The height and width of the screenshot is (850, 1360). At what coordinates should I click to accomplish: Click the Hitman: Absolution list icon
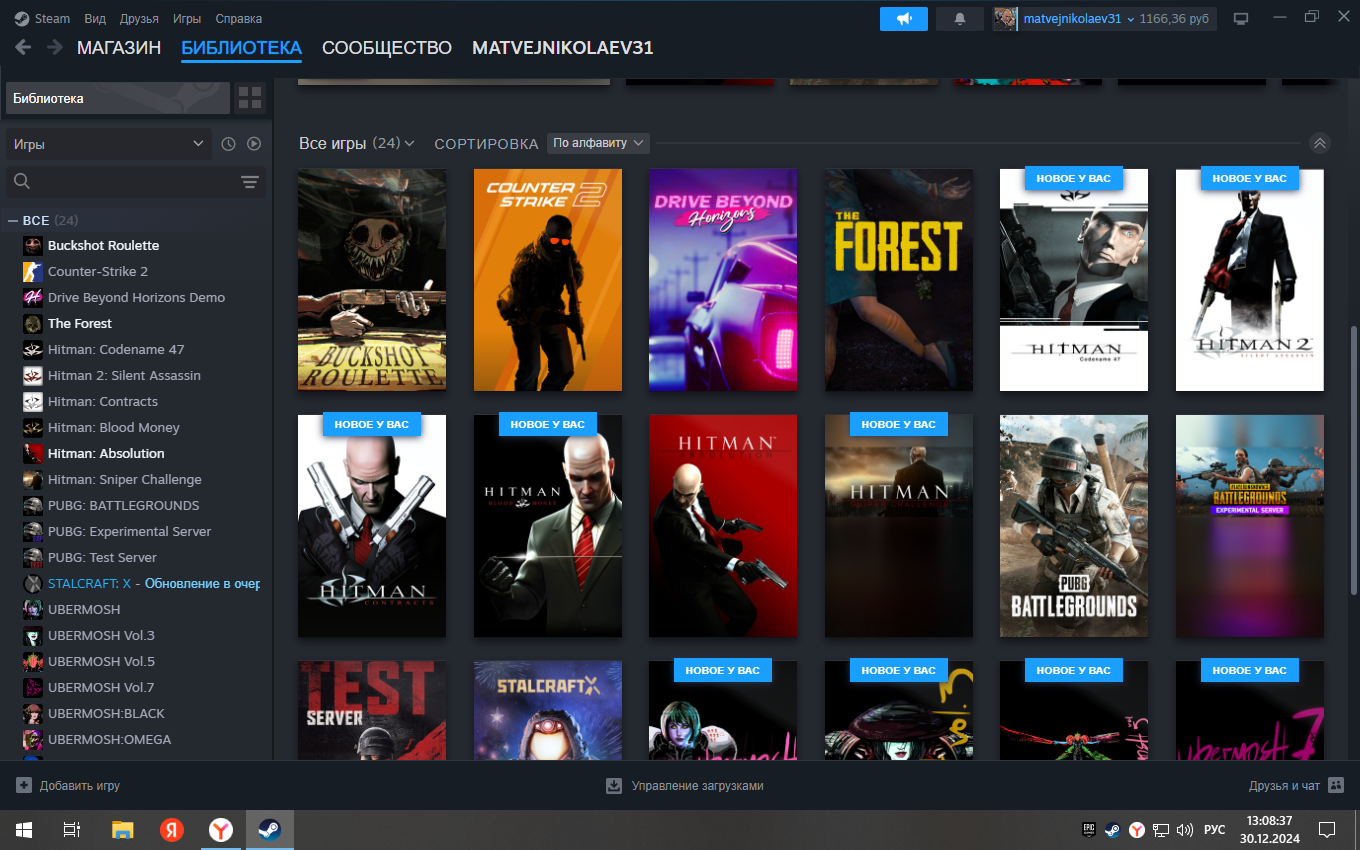coord(32,453)
